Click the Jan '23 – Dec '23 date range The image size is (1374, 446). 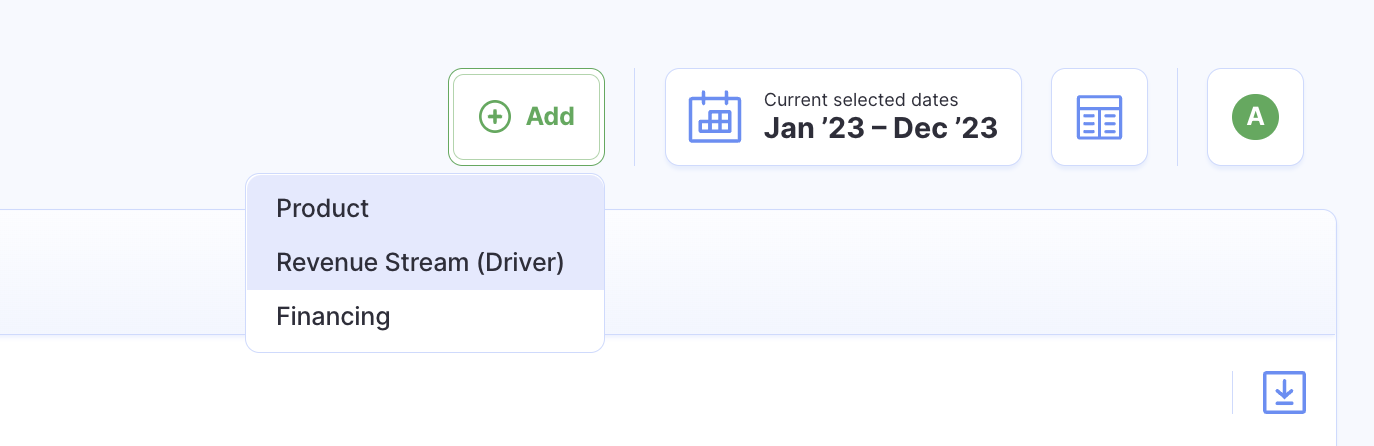tap(880, 128)
